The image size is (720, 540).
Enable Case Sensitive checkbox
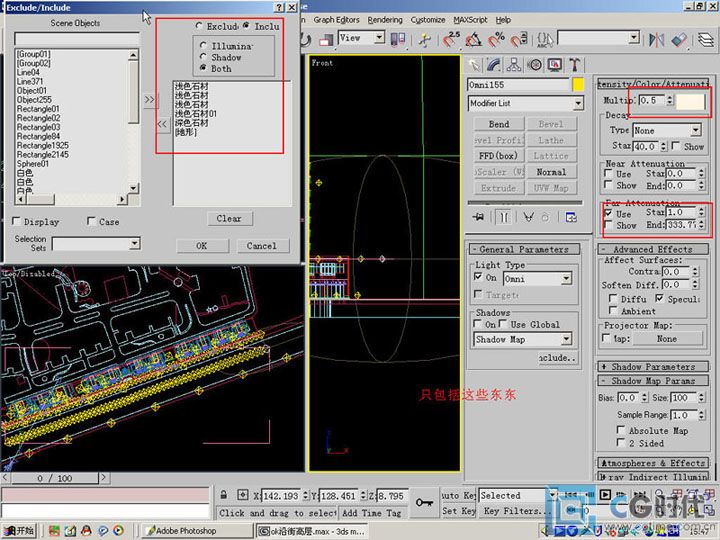(92, 221)
